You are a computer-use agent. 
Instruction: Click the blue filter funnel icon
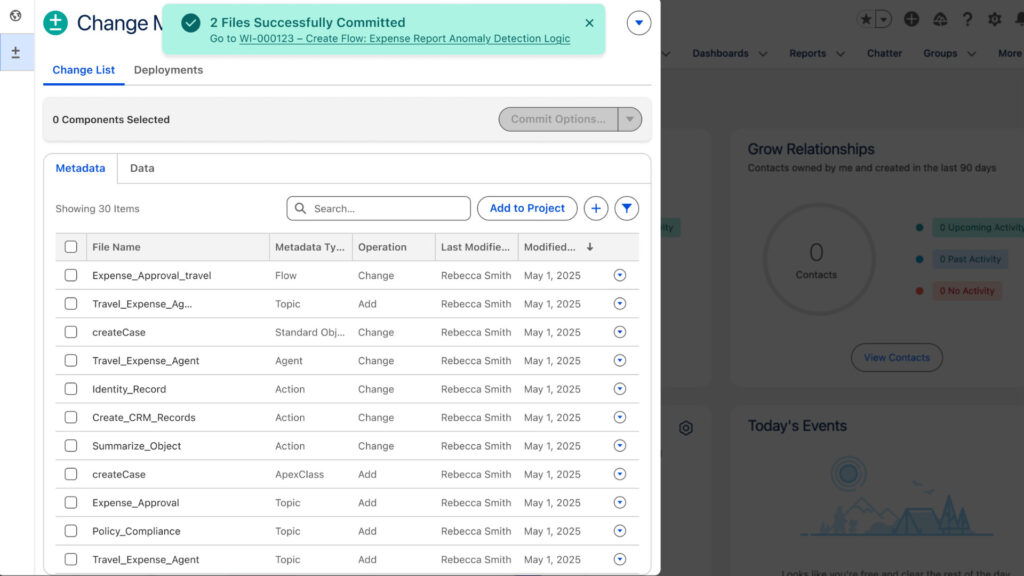coord(627,208)
